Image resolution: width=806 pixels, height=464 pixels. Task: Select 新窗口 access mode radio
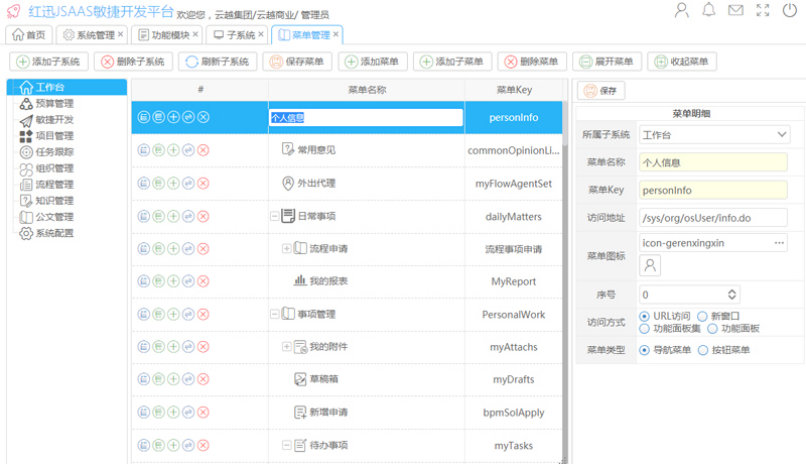[702, 316]
